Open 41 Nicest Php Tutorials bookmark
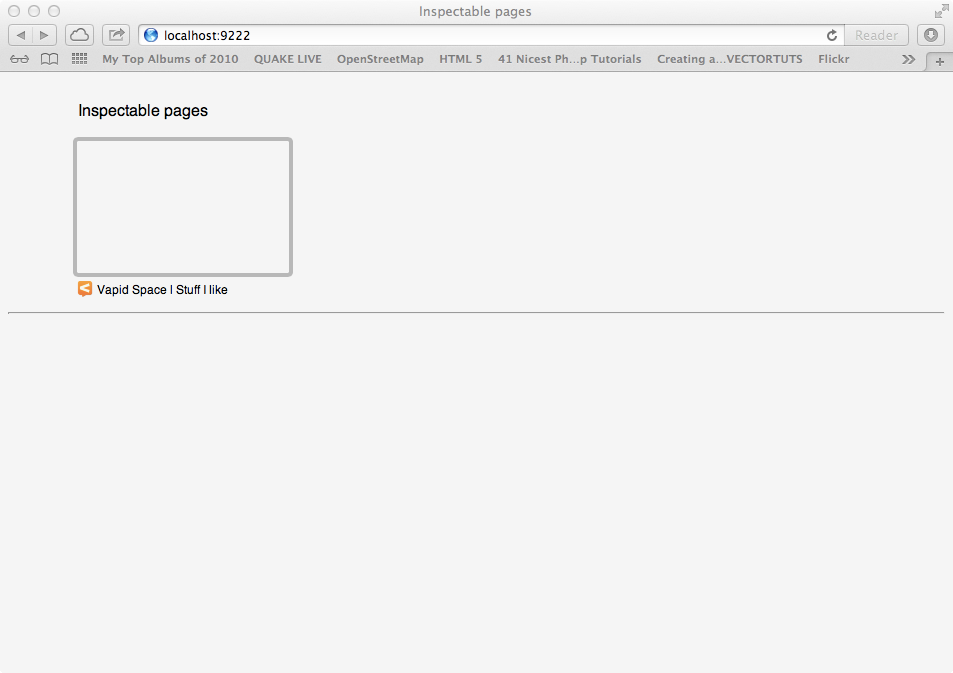Viewport: 953px width, 673px height. pyautogui.click(x=569, y=59)
